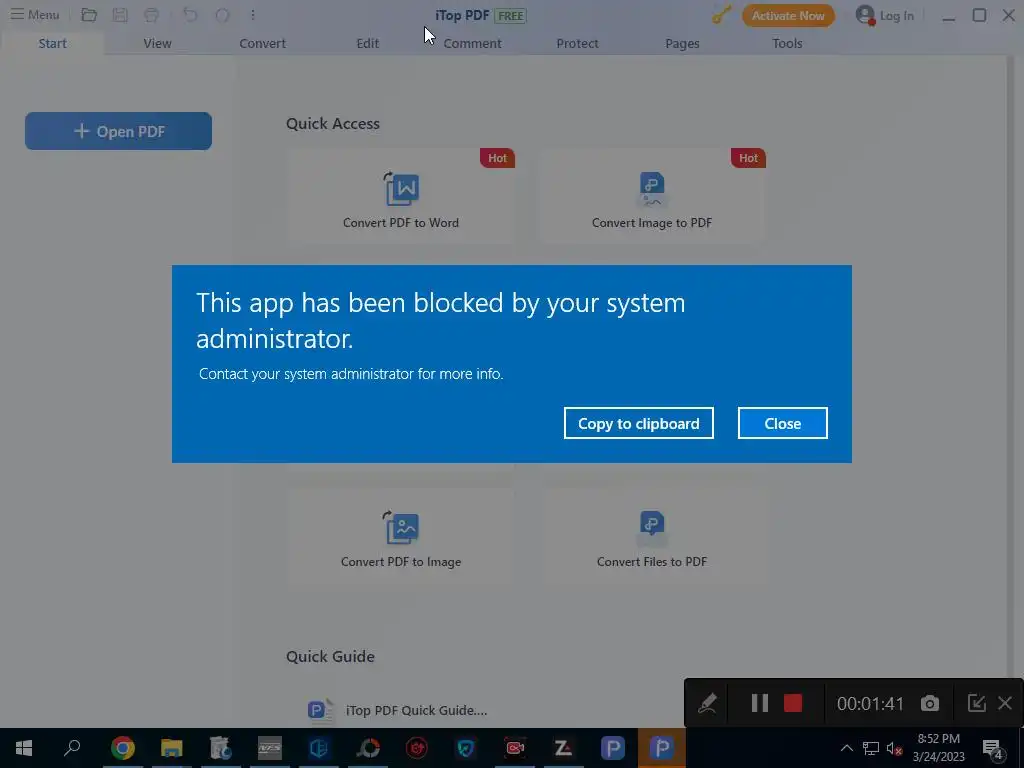Switch to the Start tab
This screenshot has width=1024, height=768.
click(x=52, y=43)
